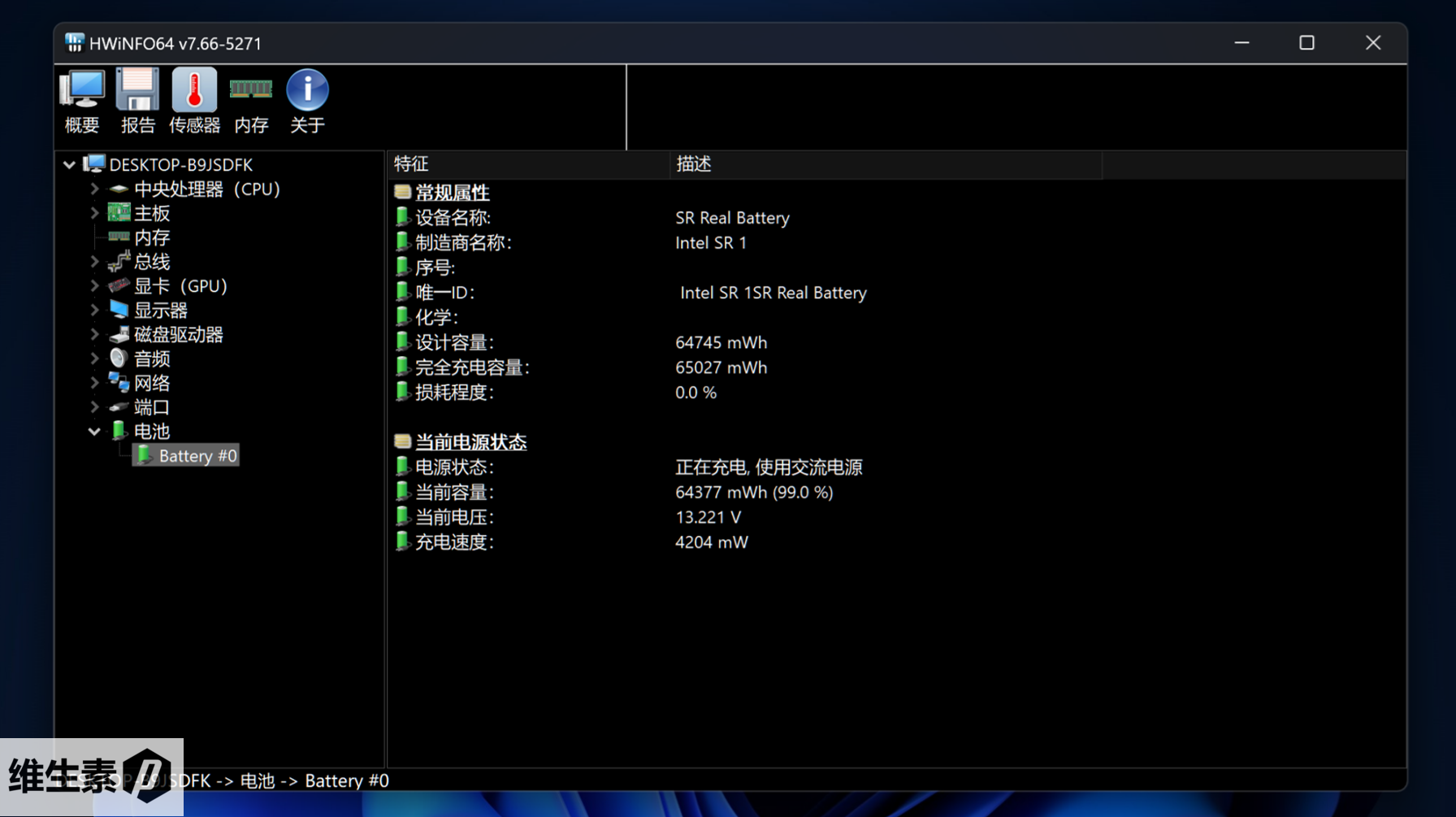Maximize the HWiNFO64 window
This screenshot has width=1456, height=817.
coord(1306,43)
